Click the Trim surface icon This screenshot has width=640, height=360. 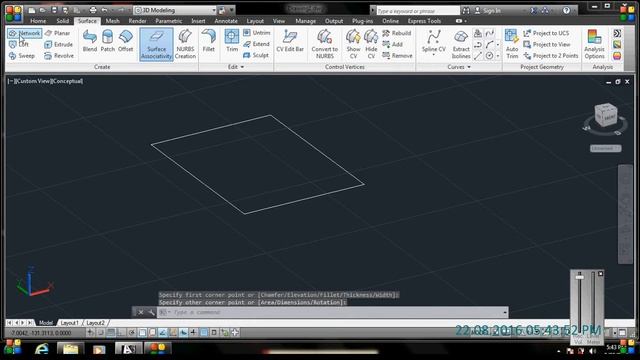[232, 41]
